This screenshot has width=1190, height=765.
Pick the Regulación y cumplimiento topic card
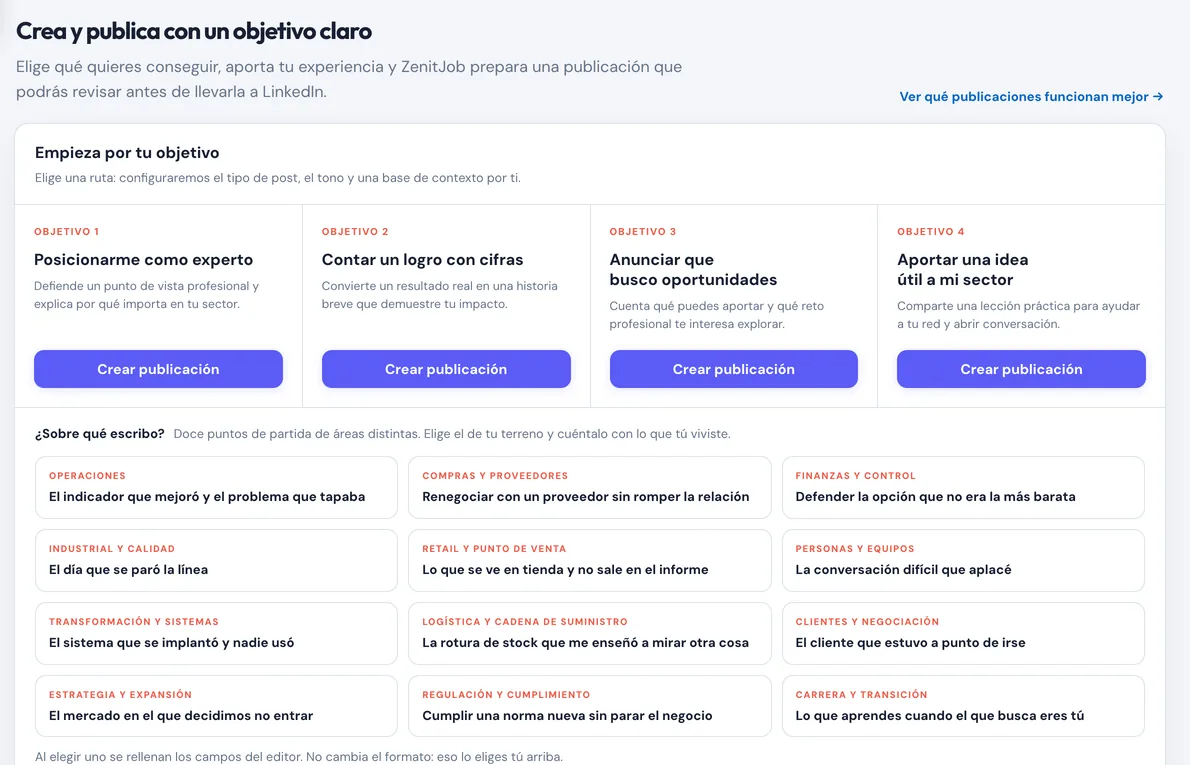point(590,706)
